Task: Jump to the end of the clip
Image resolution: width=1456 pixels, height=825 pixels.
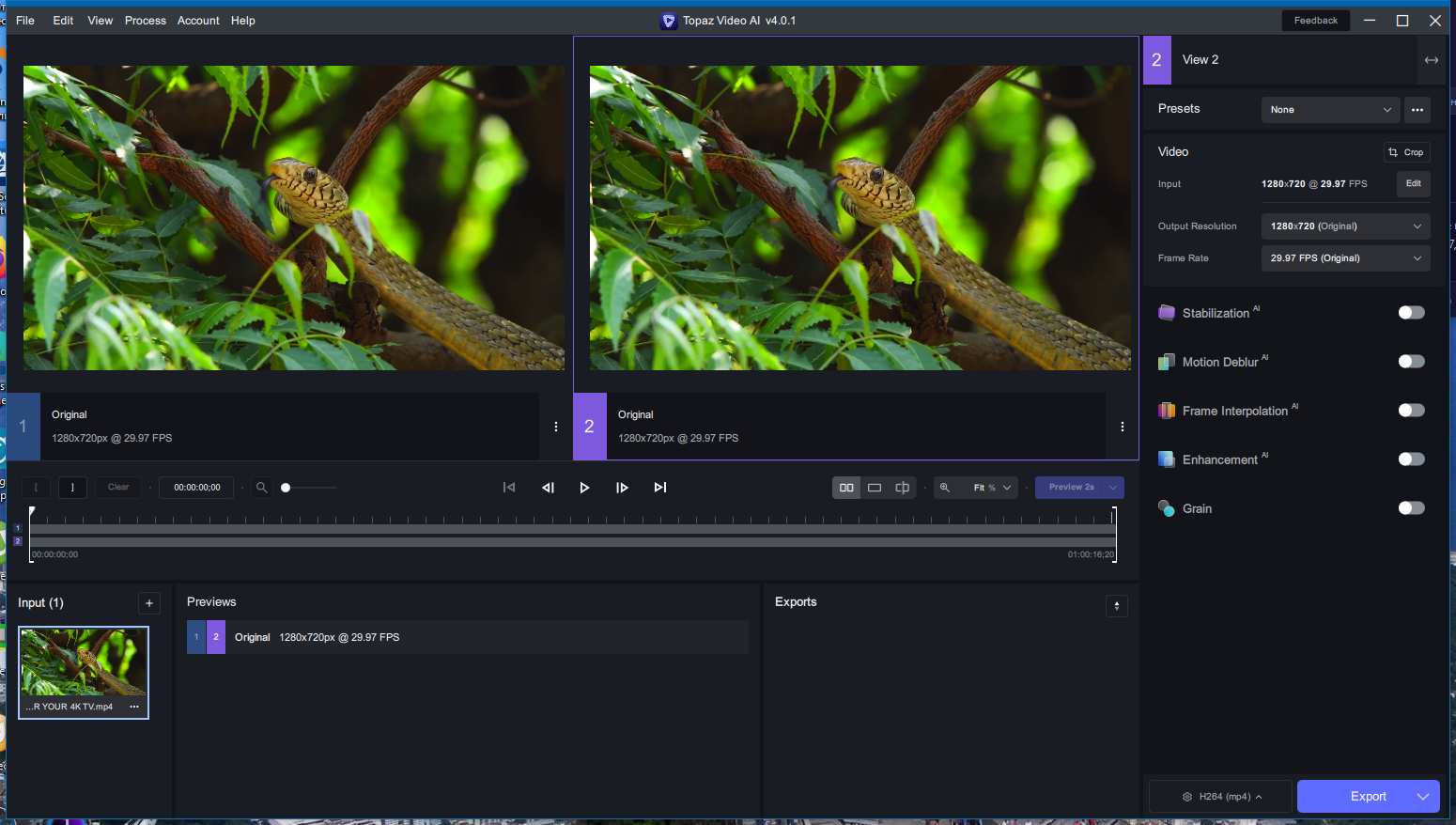Action: 660,488
